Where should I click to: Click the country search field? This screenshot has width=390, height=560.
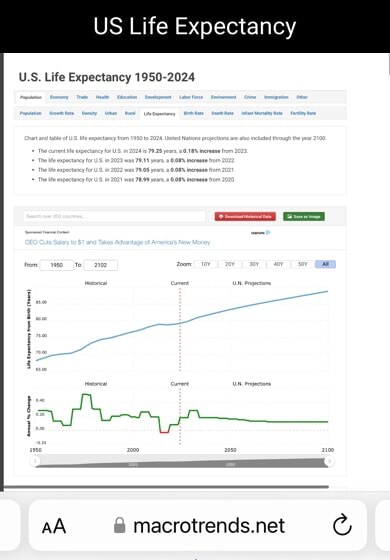(x=115, y=216)
